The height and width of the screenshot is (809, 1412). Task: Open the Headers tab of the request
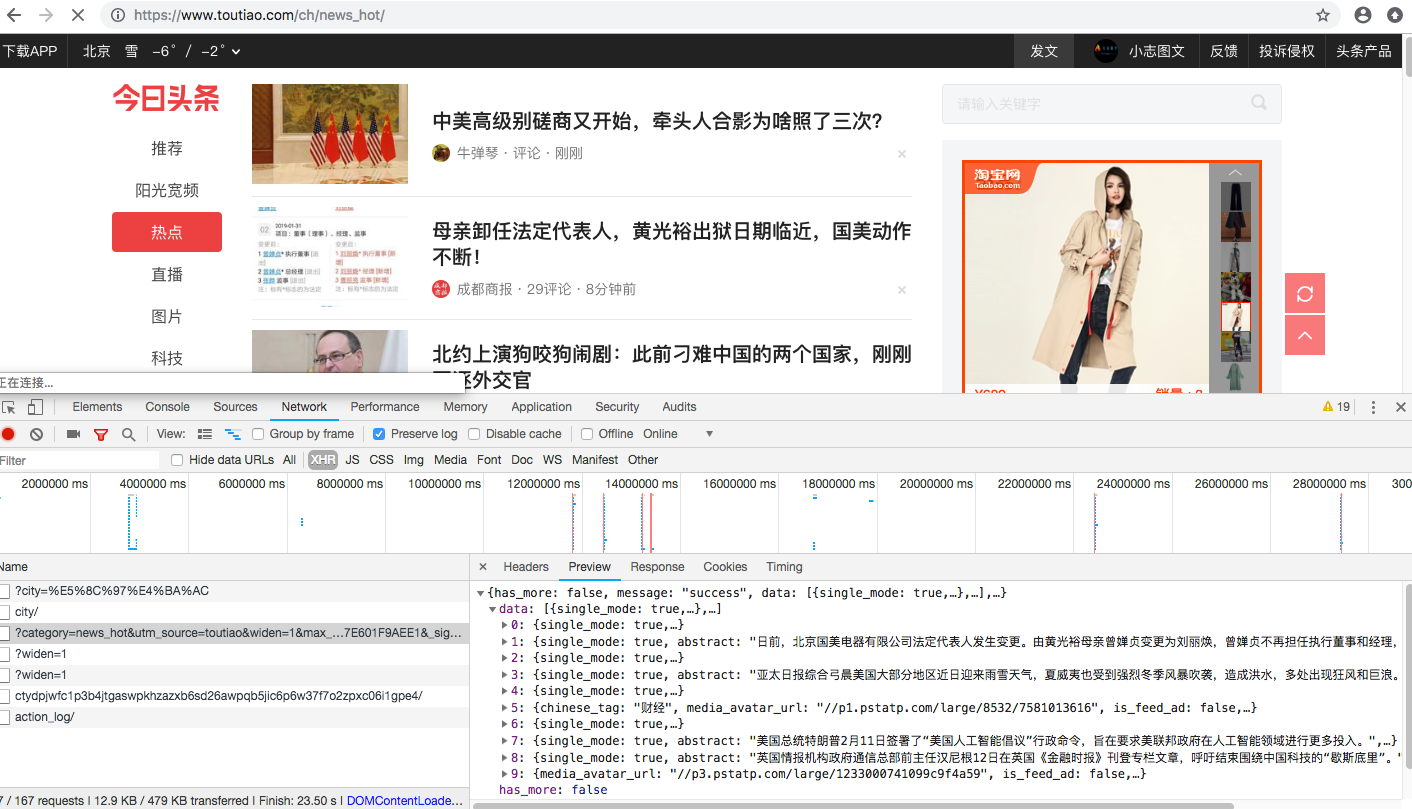click(526, 567)
